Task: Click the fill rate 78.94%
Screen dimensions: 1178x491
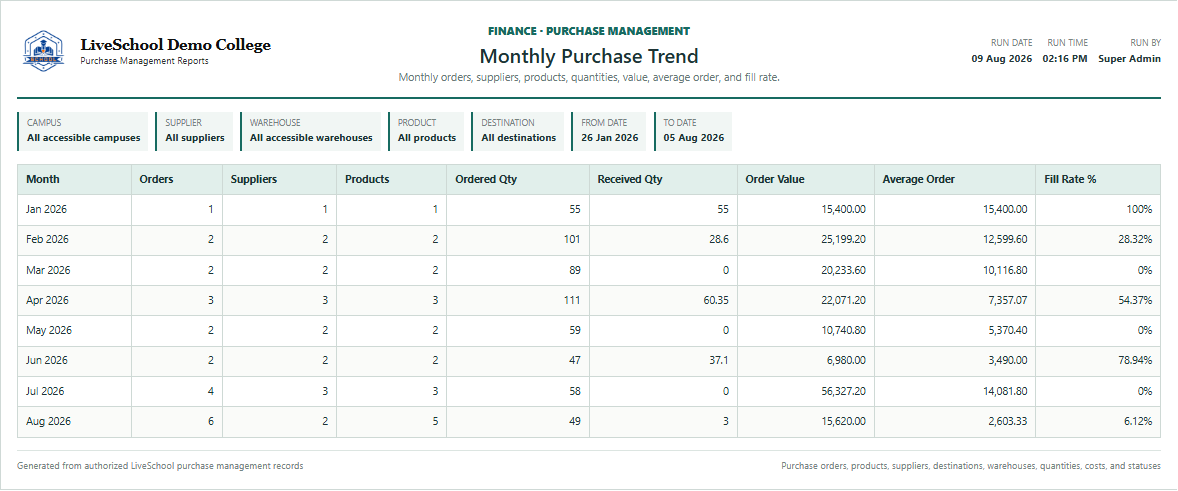Action: tap(1134, 361)
